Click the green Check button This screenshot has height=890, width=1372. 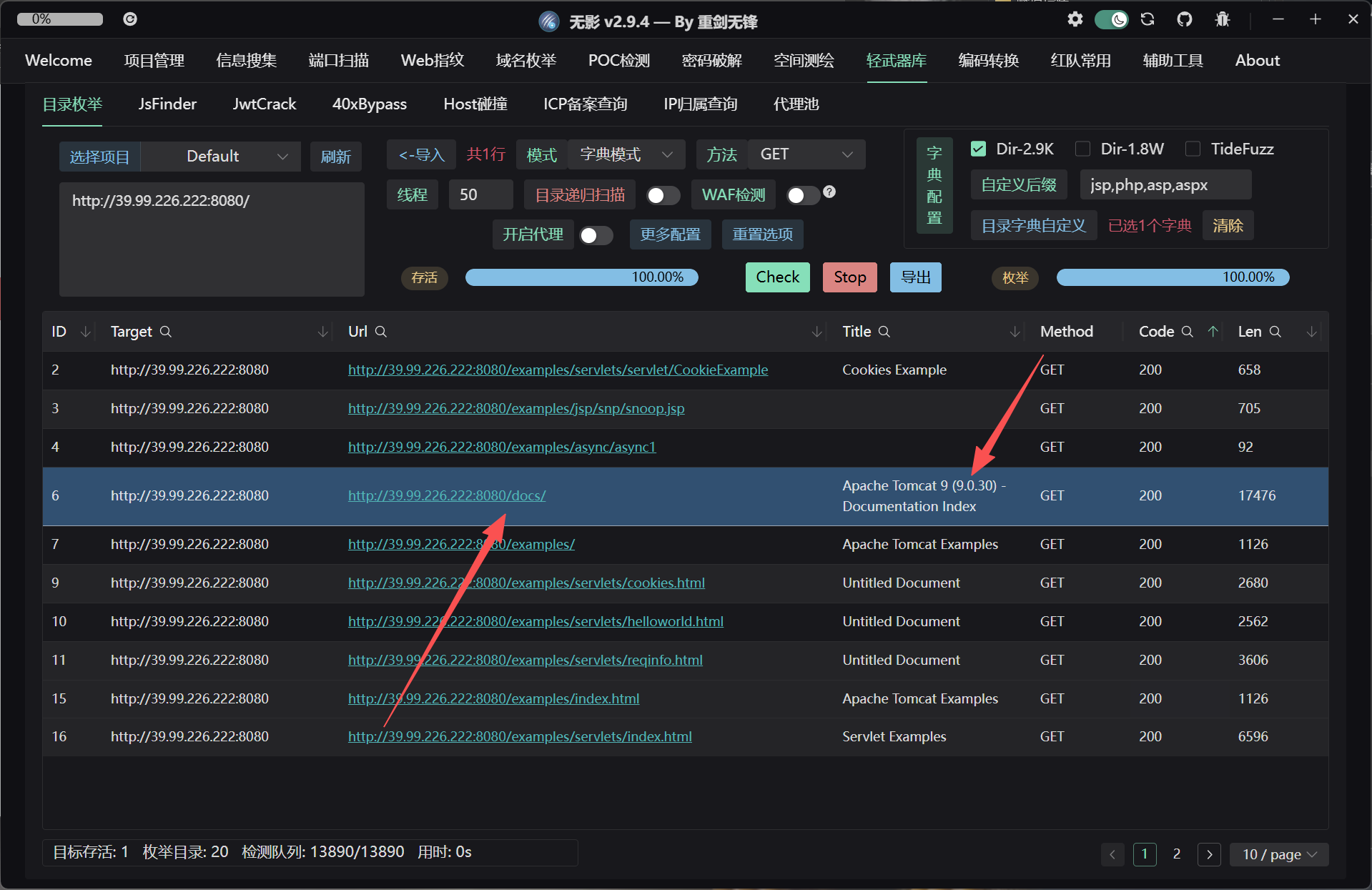coord(777,277)
